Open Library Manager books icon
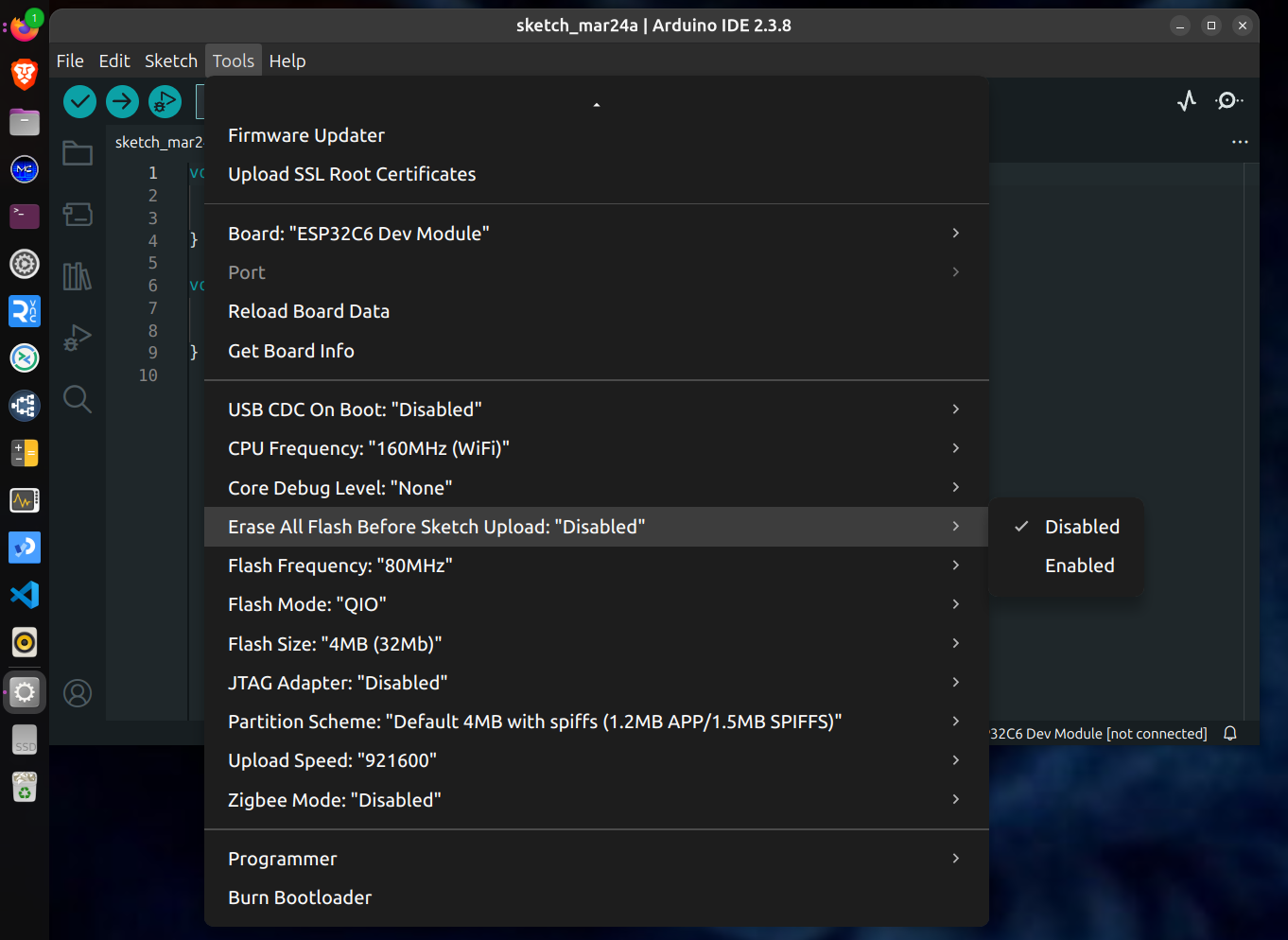This screenshot has width=1288, height=940. click(78, 276)
